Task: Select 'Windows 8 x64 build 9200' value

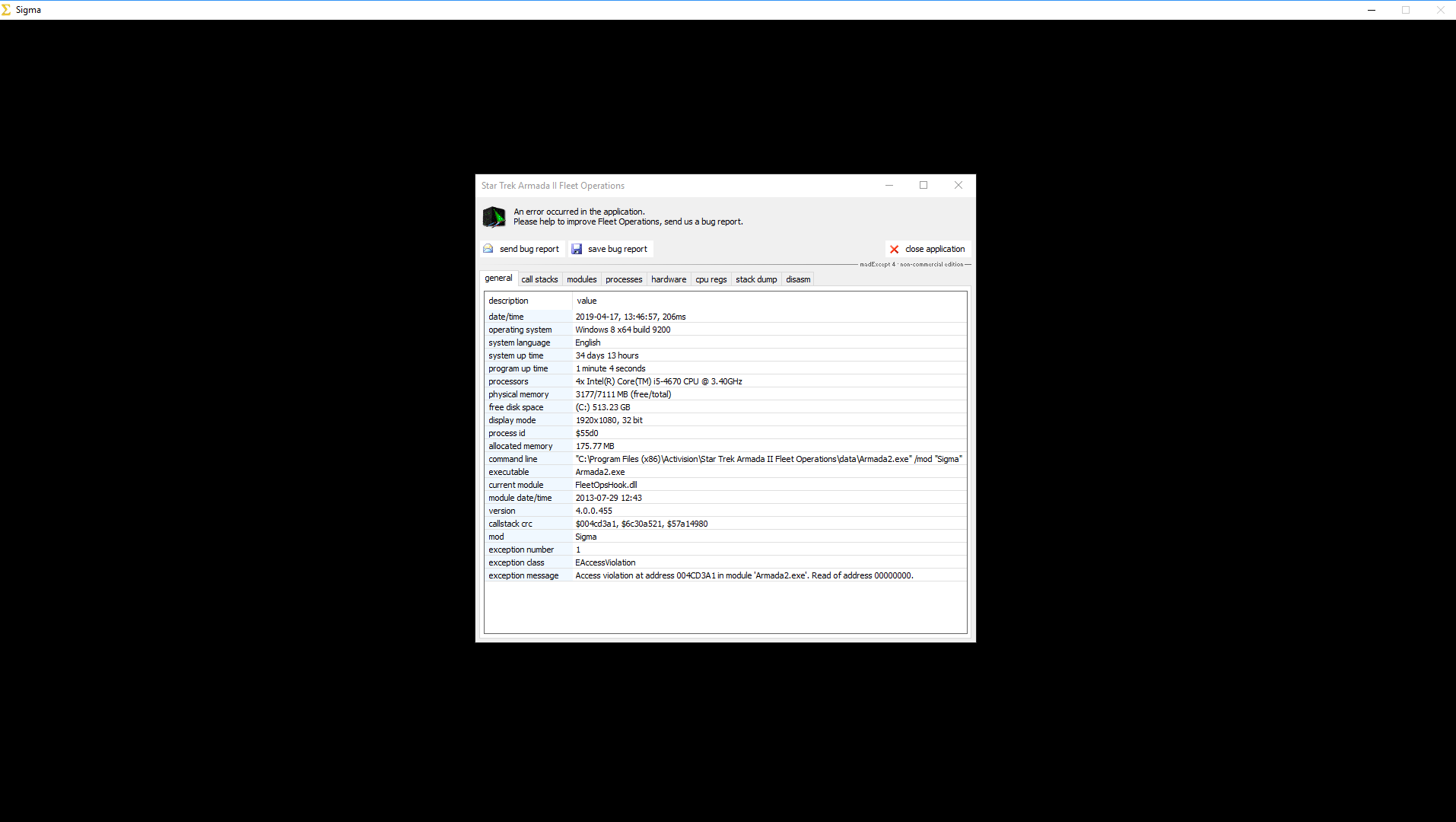Action: coord(623,330)
